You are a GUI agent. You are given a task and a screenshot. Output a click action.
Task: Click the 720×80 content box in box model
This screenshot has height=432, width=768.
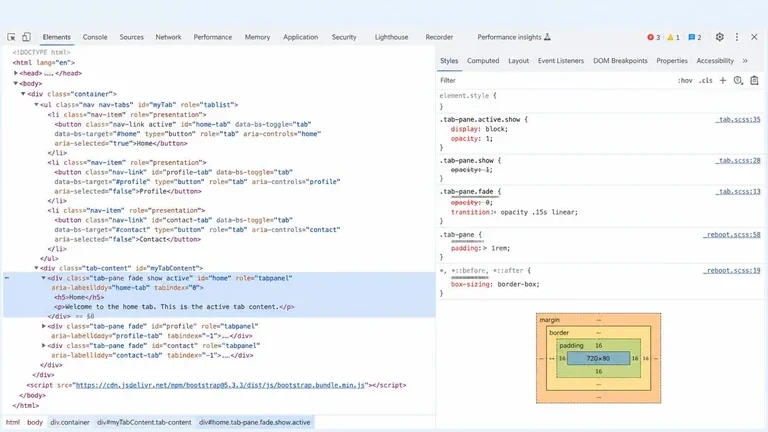599,359
